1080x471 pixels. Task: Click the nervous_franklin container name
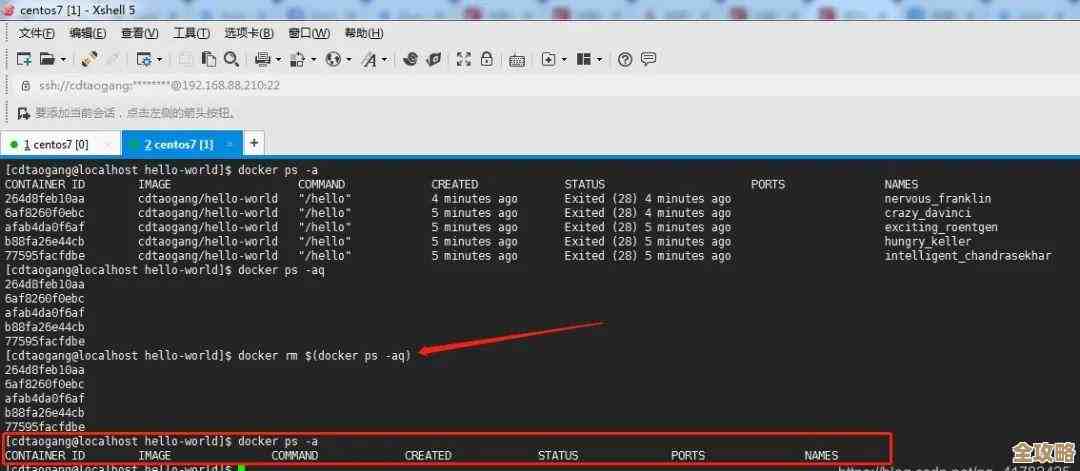pos(937,199)
